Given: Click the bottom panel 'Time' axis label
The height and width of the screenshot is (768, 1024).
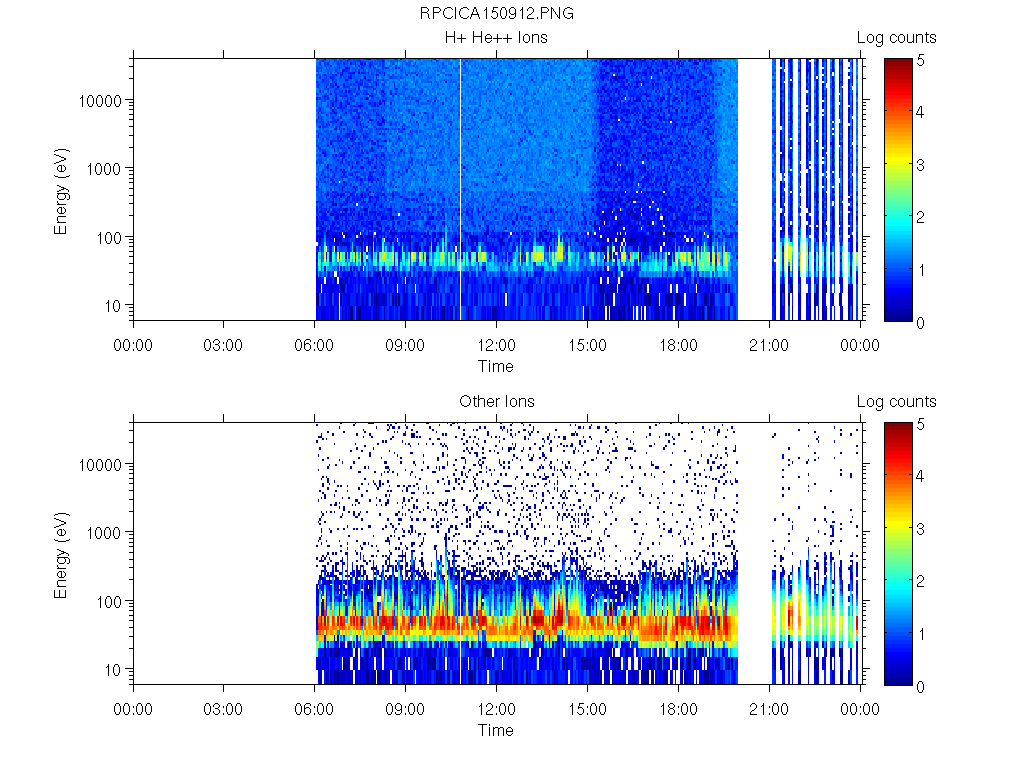Looking at the screenshot, I should tap(496, 730).
